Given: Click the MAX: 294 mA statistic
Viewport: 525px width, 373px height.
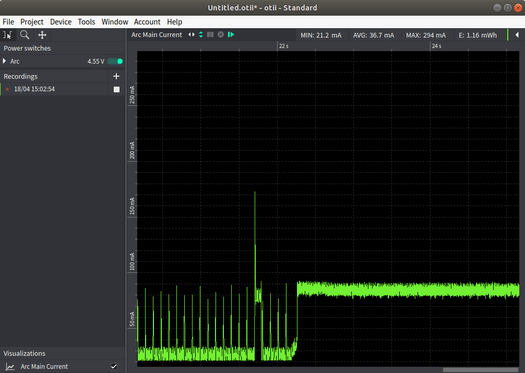Looking at the screenshot, I should click(426, 35).
